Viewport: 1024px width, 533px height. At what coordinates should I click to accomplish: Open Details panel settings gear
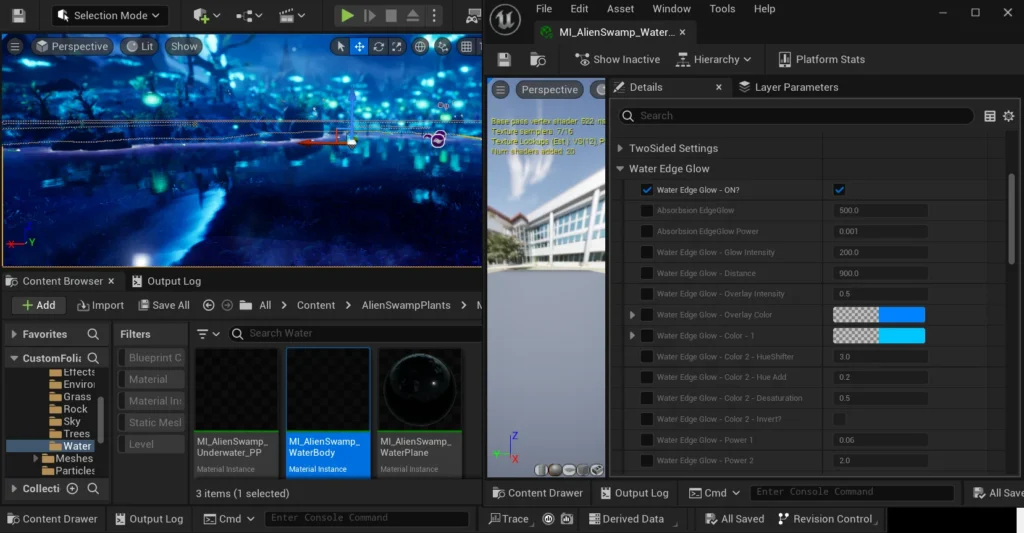point(1008,116)
